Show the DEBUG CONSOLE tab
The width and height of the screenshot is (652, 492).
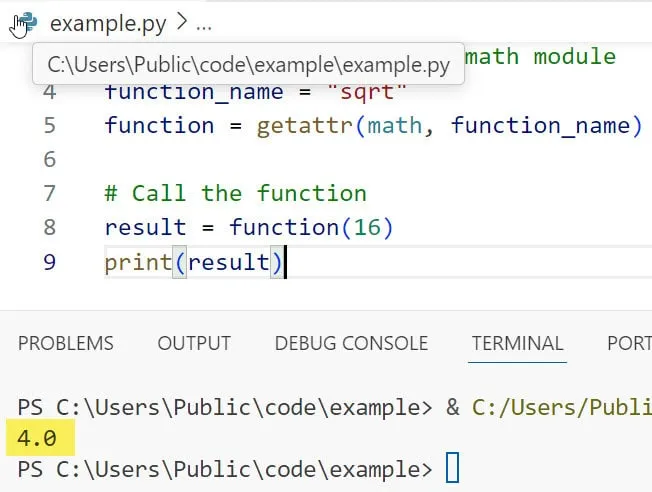click(351, 343)
